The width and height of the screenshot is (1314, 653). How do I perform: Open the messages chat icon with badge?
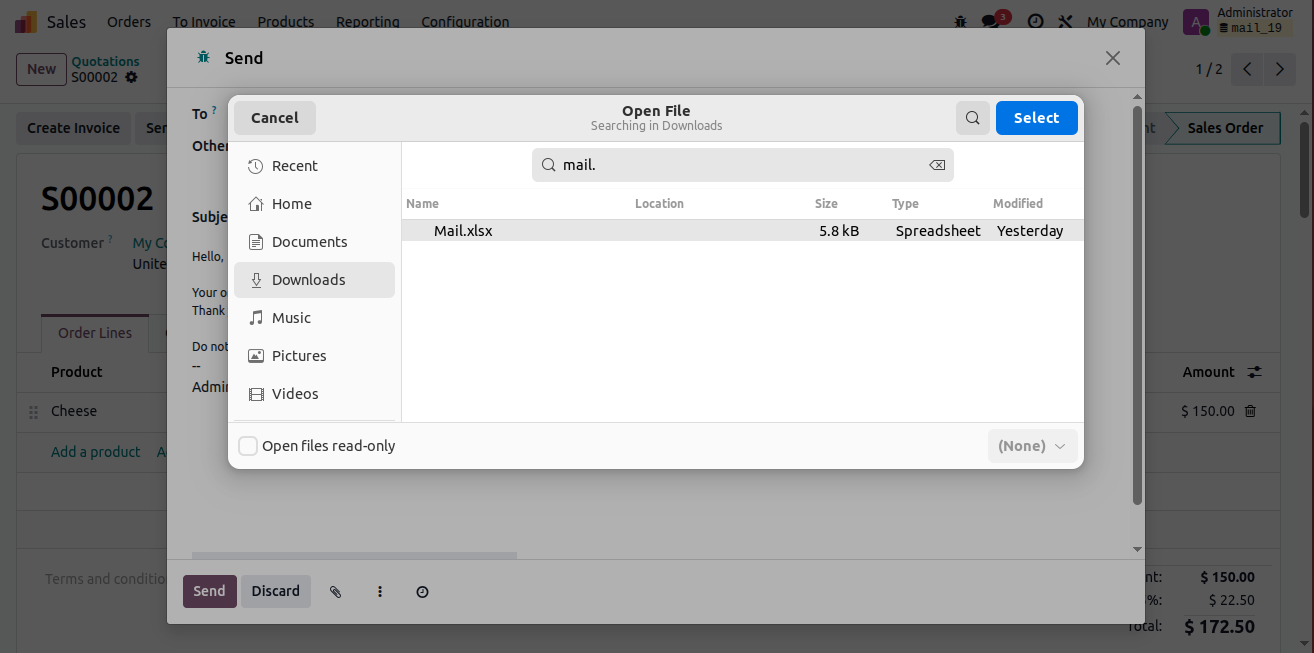click(x=993, y=20)
